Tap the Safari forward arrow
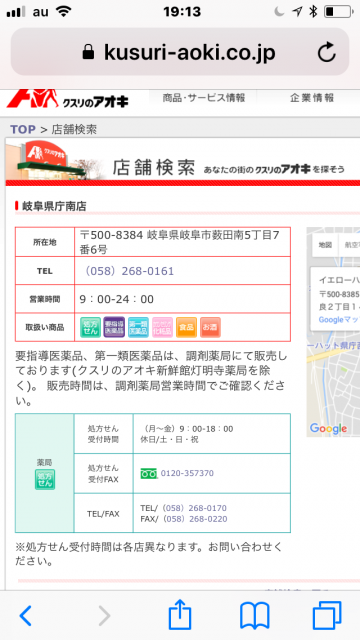This screenshot has height=640, width=360. 104,616
